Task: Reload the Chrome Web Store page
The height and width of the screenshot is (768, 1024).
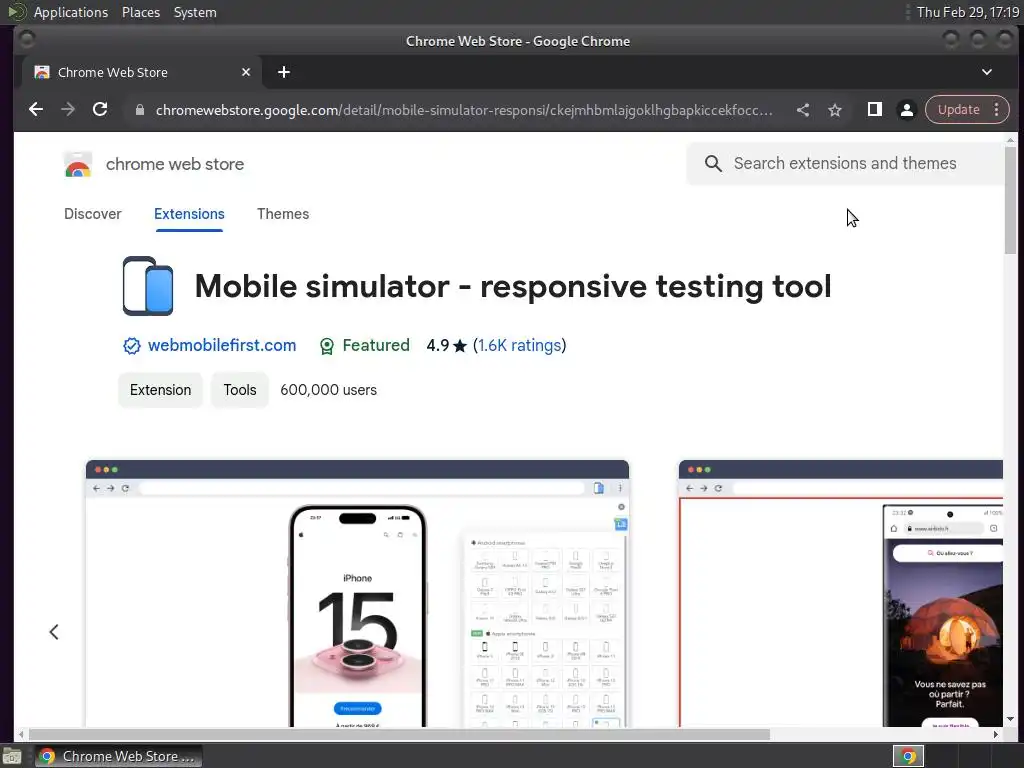Action: (100, 110)
